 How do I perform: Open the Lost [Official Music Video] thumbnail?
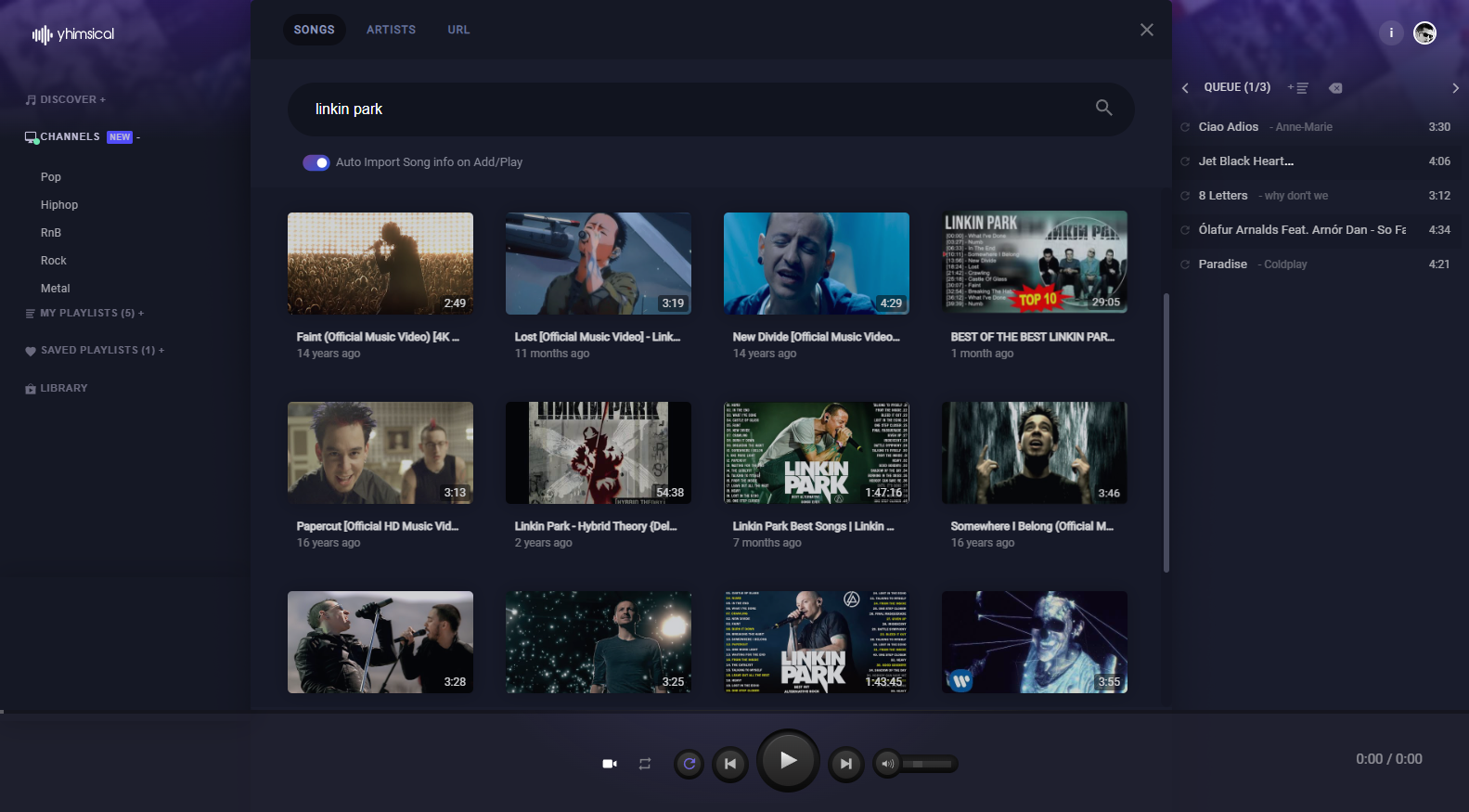tap(599, 264)
